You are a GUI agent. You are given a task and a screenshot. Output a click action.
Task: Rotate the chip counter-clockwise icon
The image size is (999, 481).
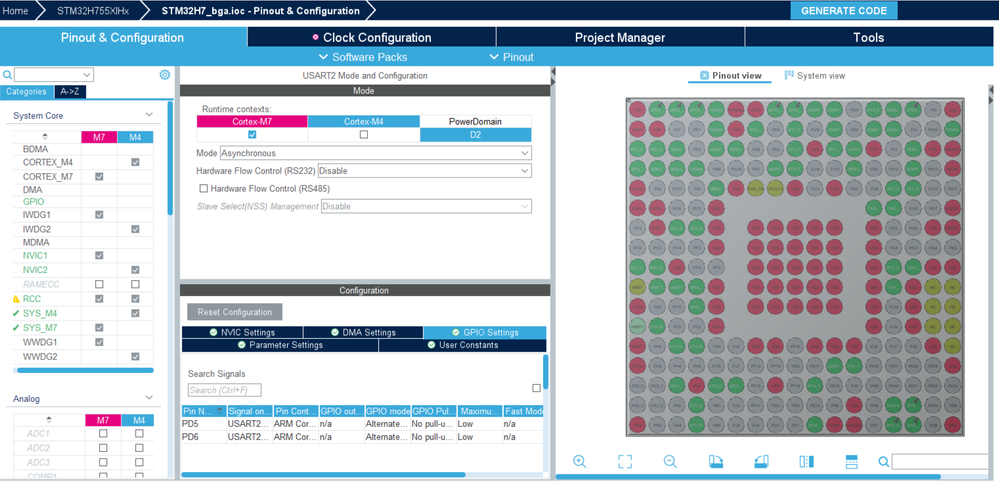click(761, 461)
